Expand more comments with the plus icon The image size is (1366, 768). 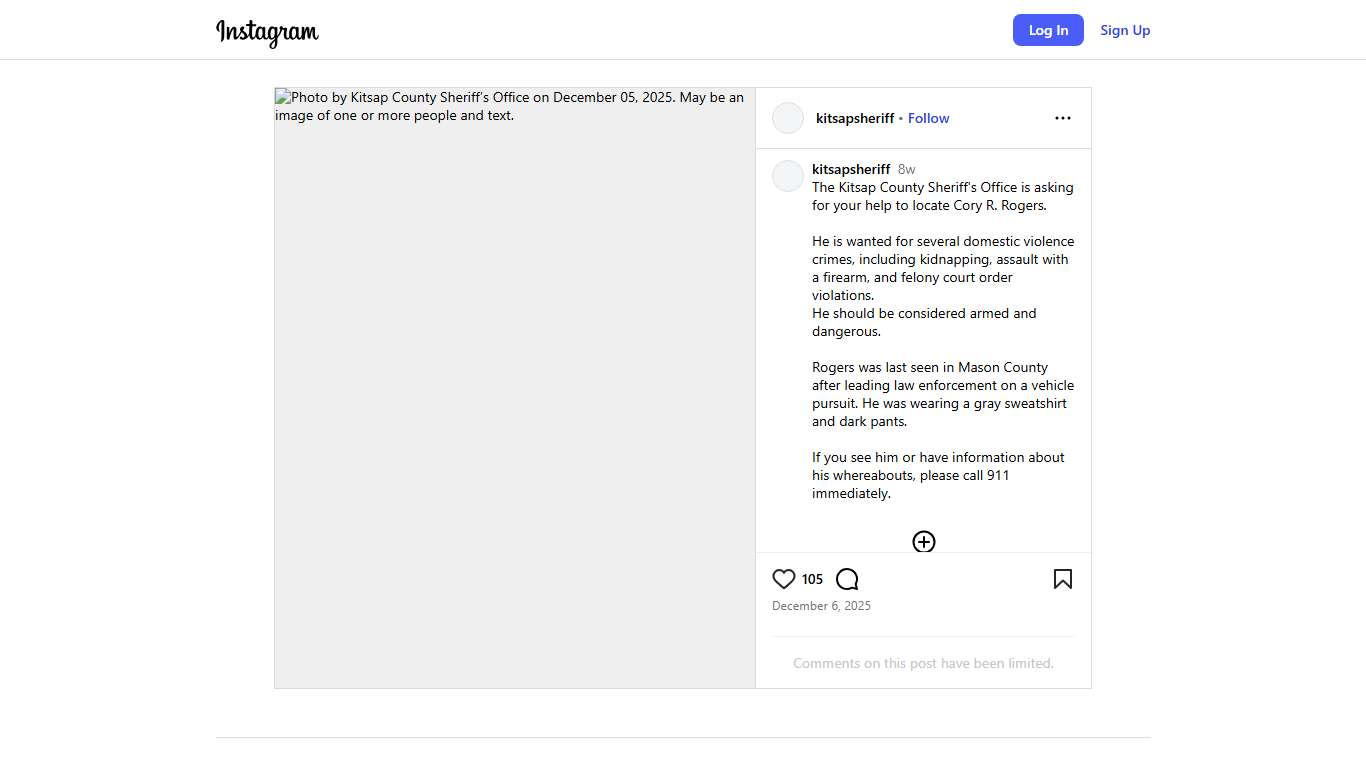click(924, 542)
